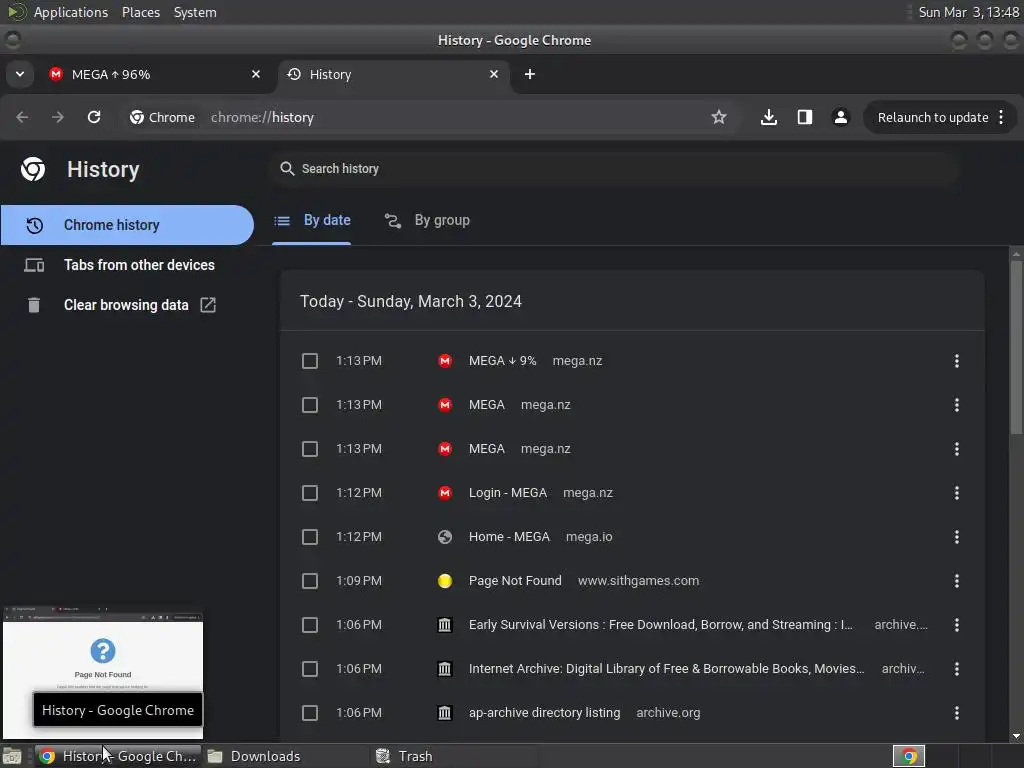Select the History browser tab
The width and height of the screenshot is (1024, 768).
[x=394, y=74]
